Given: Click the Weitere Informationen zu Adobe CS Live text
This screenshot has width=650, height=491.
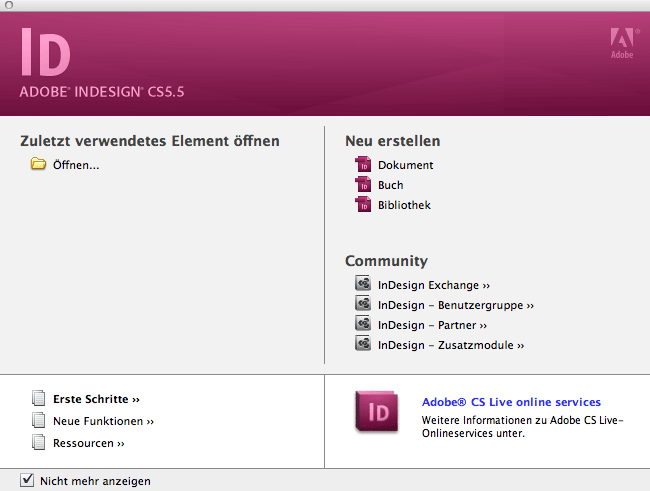Looking at the screenshot, I should 522,427.
